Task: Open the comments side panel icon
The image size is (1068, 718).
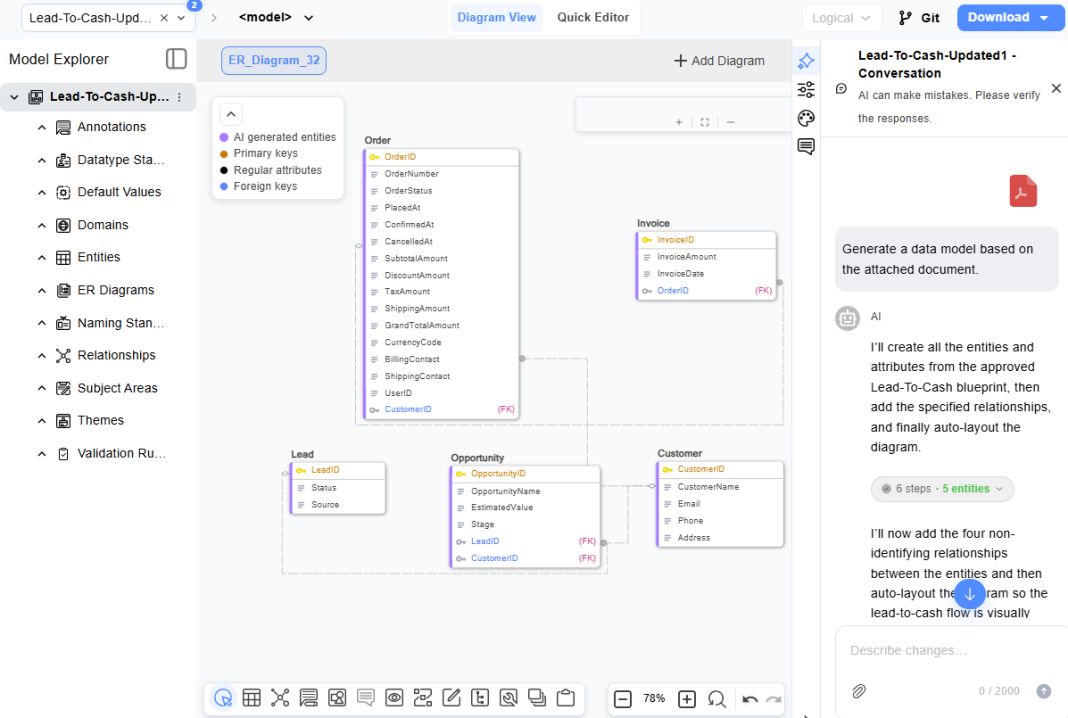Action: pos(806,146)
